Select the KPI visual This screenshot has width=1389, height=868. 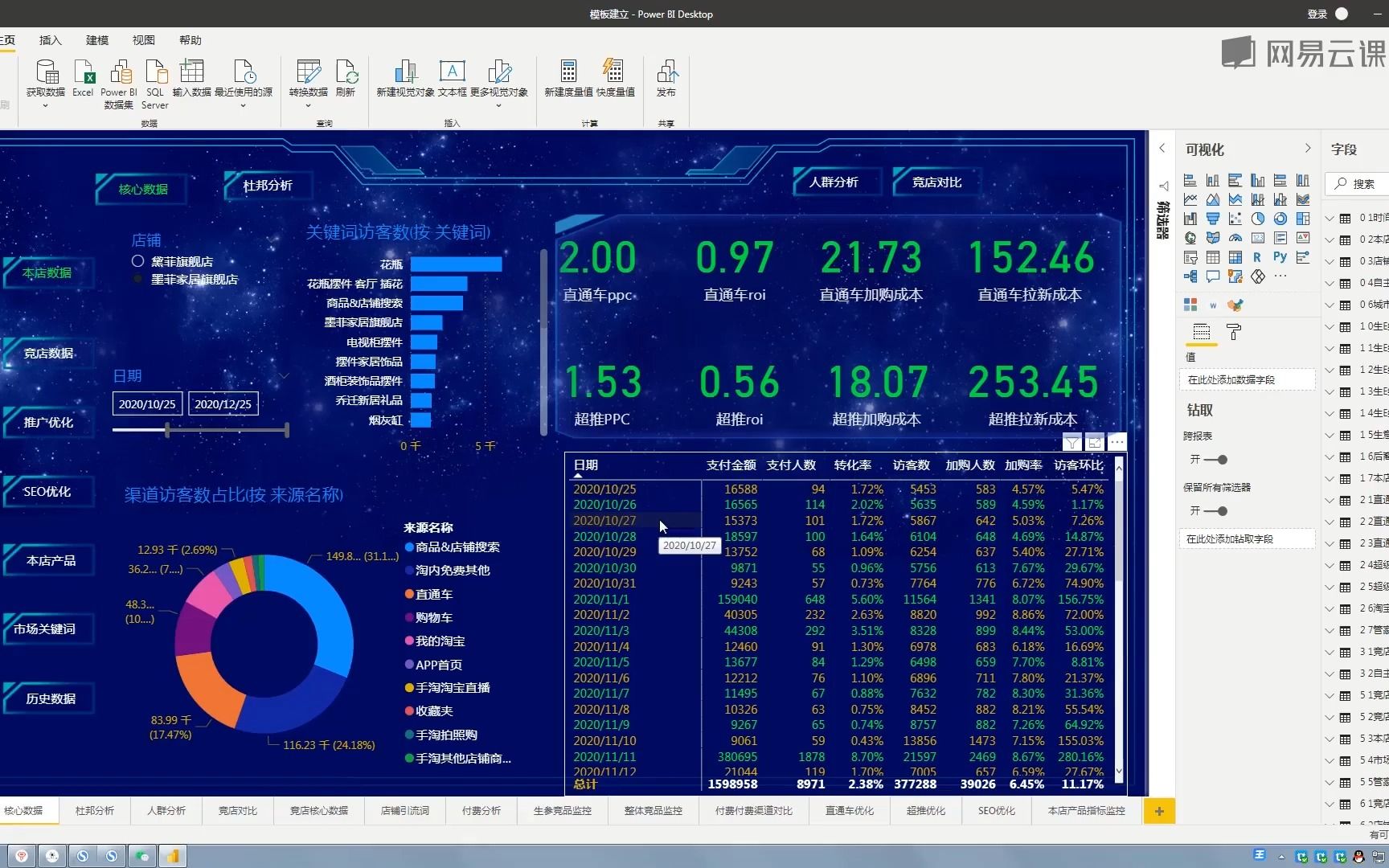click(1303, 238)
